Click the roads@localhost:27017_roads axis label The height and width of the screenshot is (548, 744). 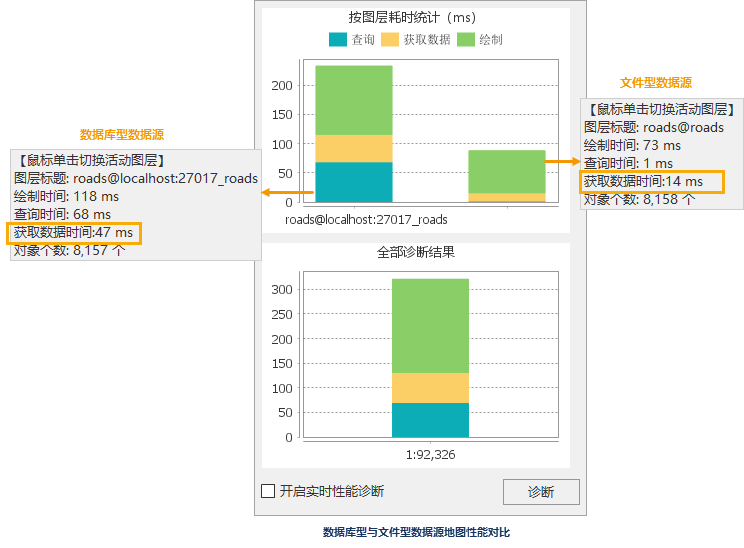pyautogui.click(x=366, y=219)
